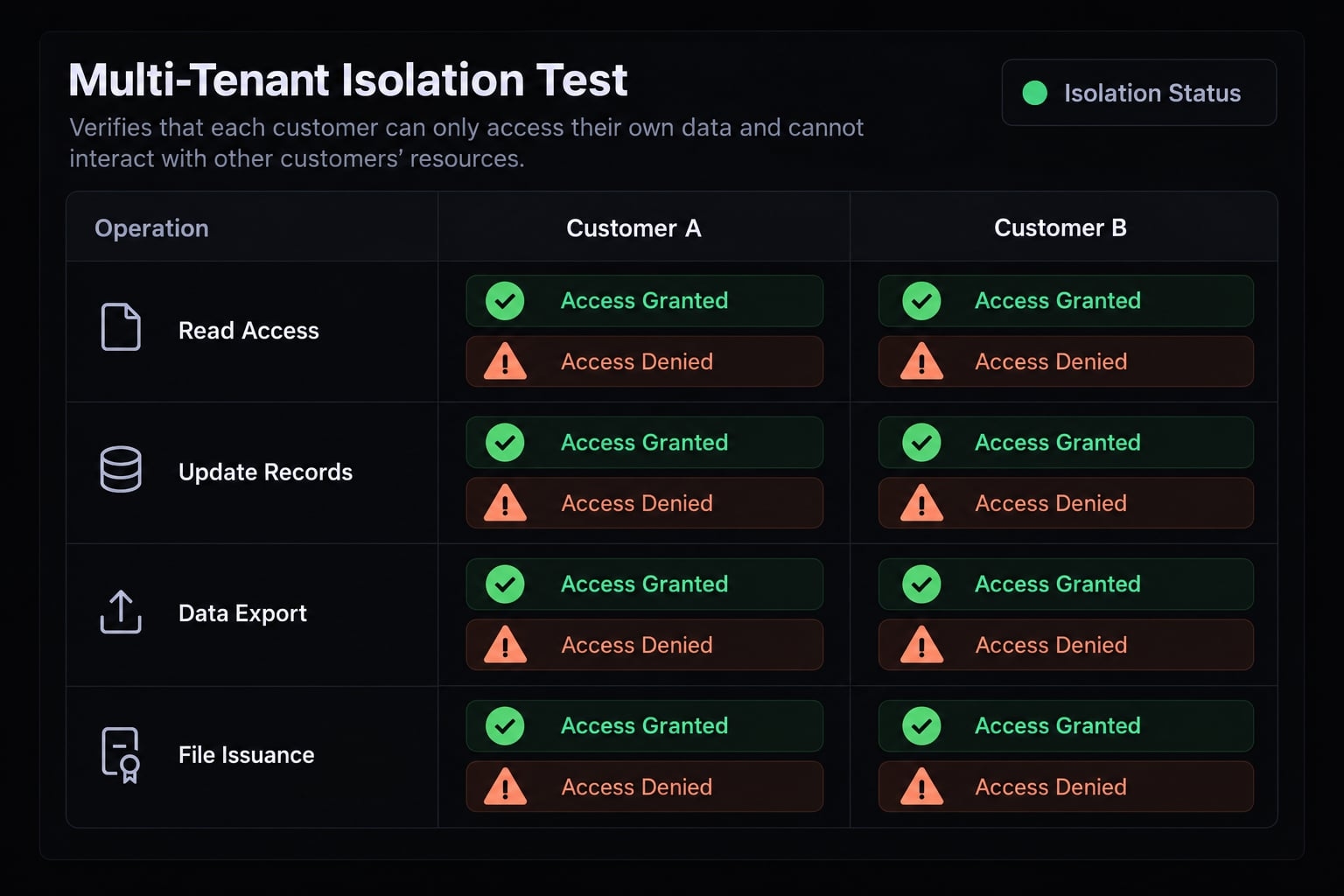Click Customer A Update Records warning triangle
Image resolution: width=1344 pixels, height=896 pixels.
coord(505,503)
